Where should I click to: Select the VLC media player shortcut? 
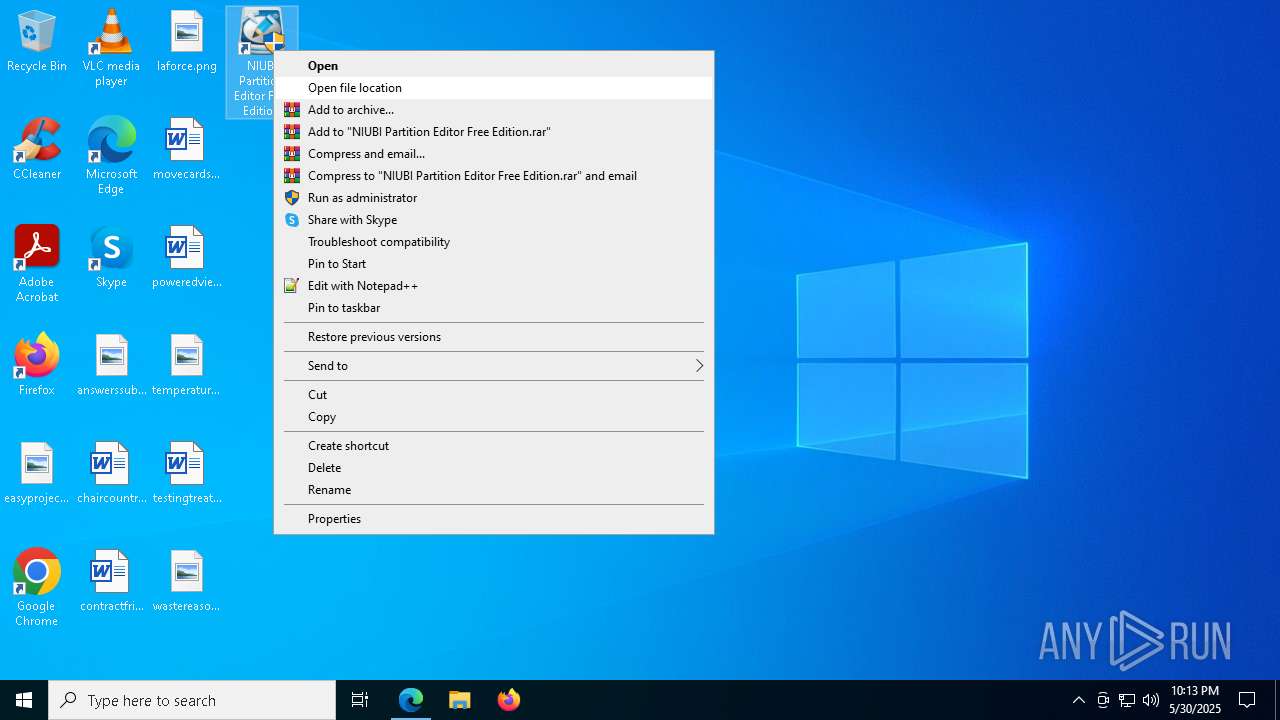(111, 48)
